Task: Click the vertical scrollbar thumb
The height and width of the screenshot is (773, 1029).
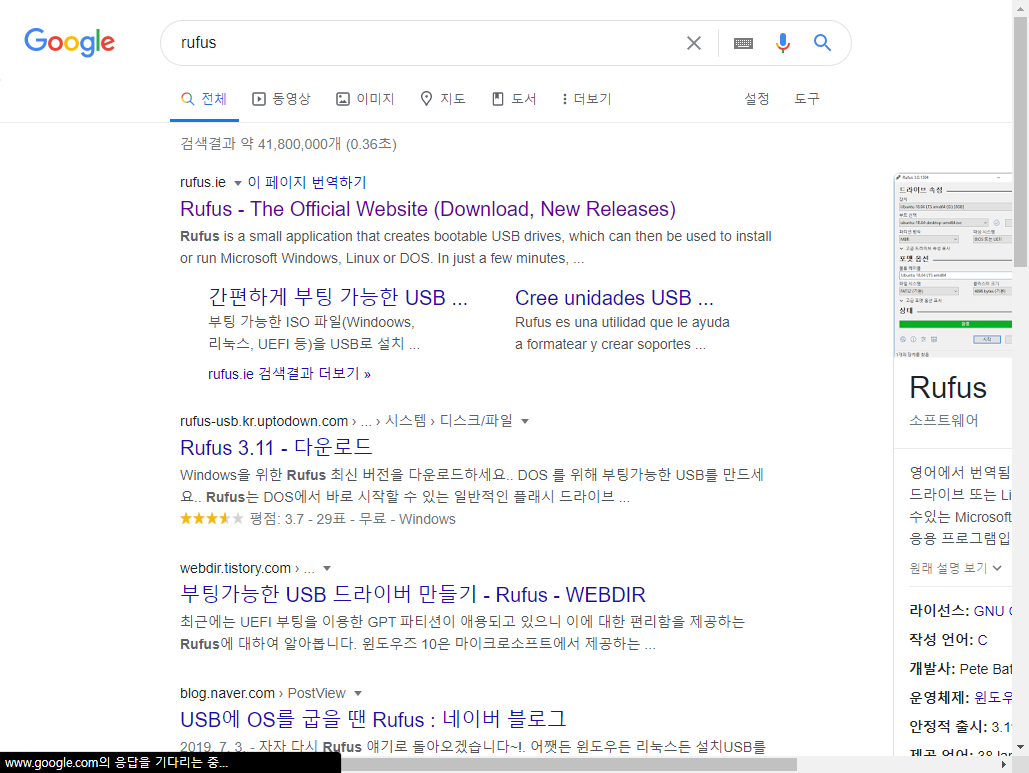Action: (x=1020, y=141)
